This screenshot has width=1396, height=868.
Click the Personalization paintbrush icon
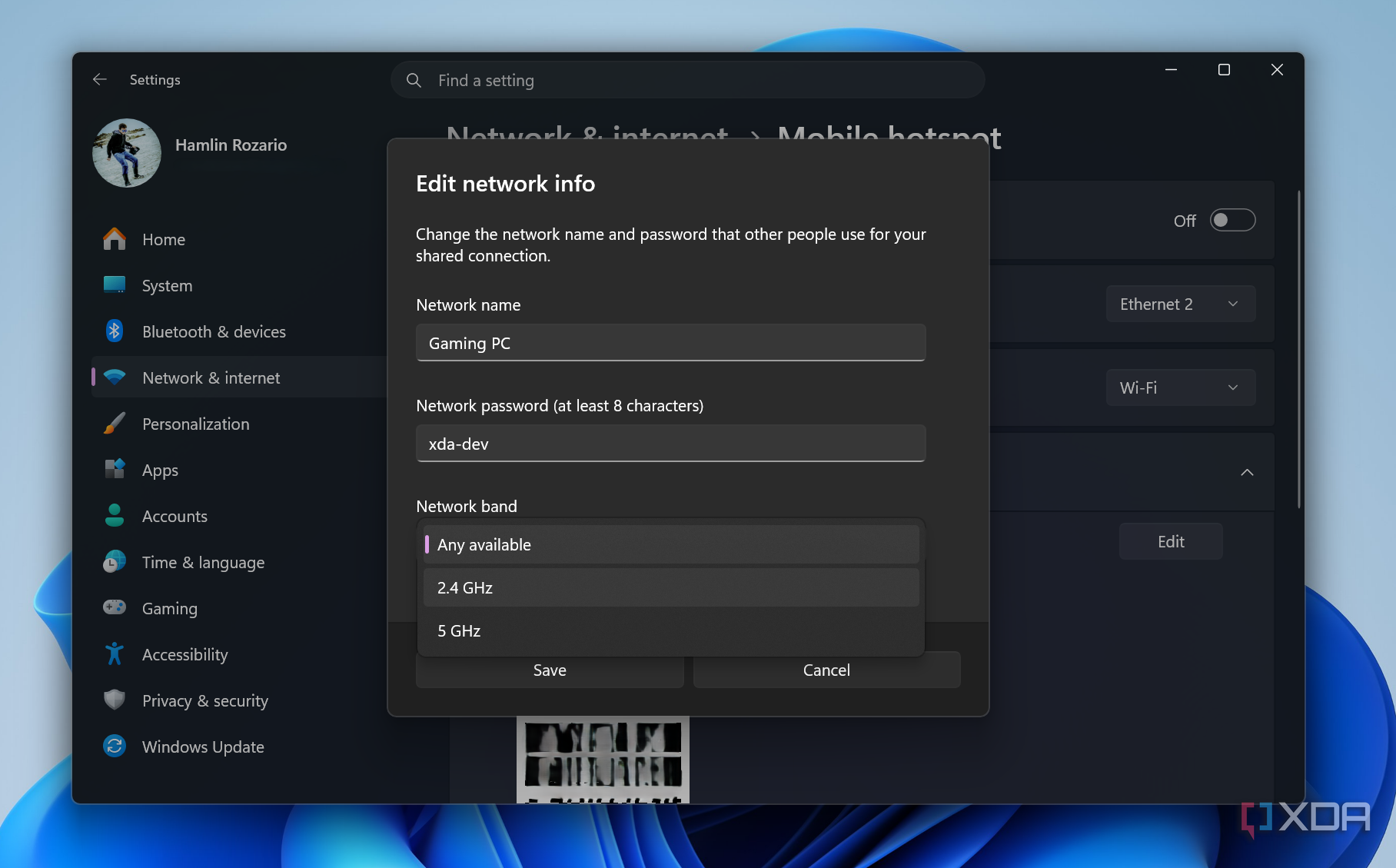115,424
